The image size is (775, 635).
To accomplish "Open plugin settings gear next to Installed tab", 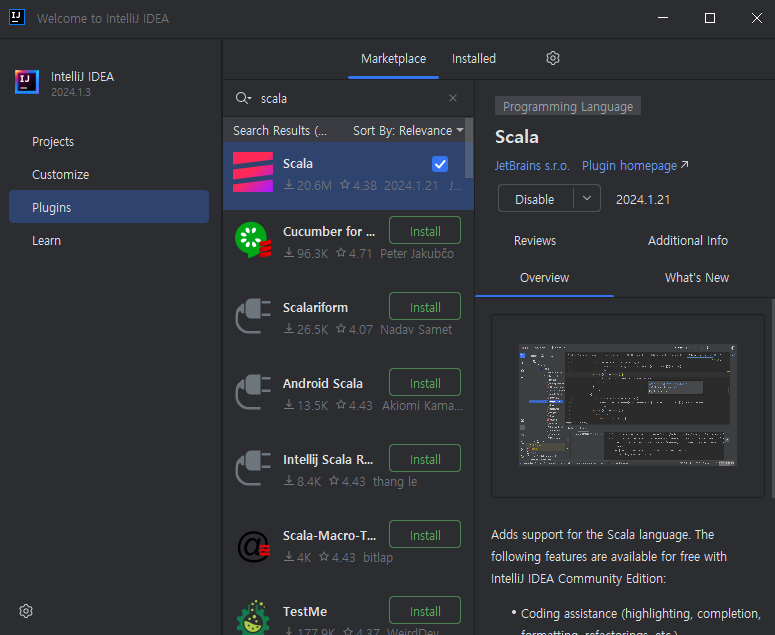I will click(x=553, y=58).
